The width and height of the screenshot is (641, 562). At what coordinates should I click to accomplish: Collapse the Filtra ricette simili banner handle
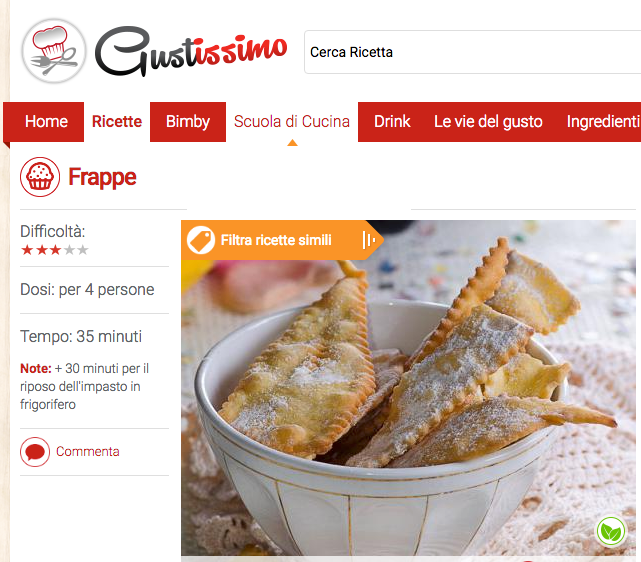[368, 240]
